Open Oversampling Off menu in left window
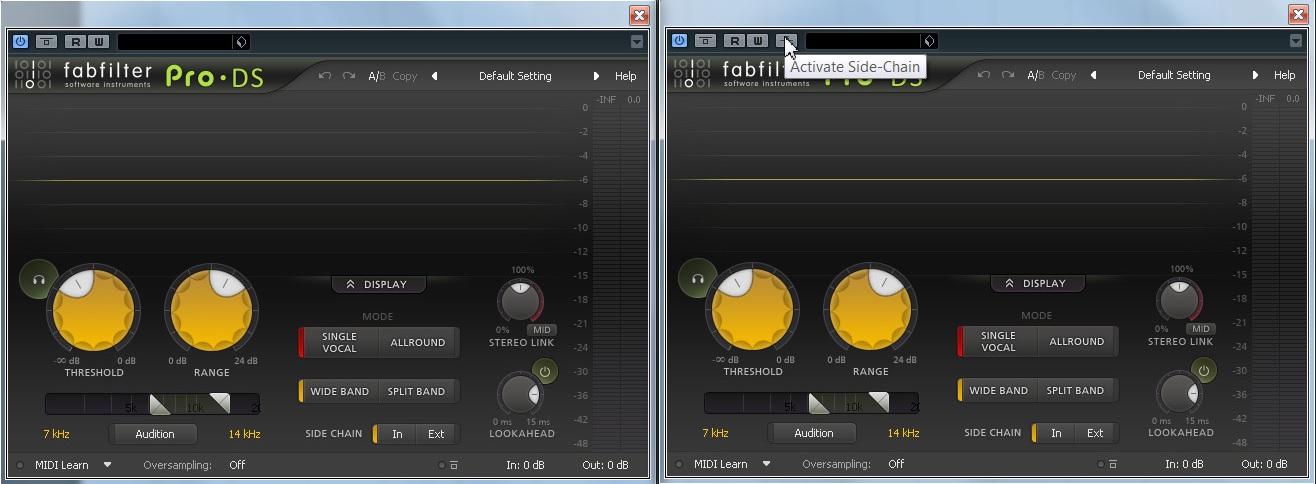Viewport: 1316px width, 484px height. [x=237, y=465]
